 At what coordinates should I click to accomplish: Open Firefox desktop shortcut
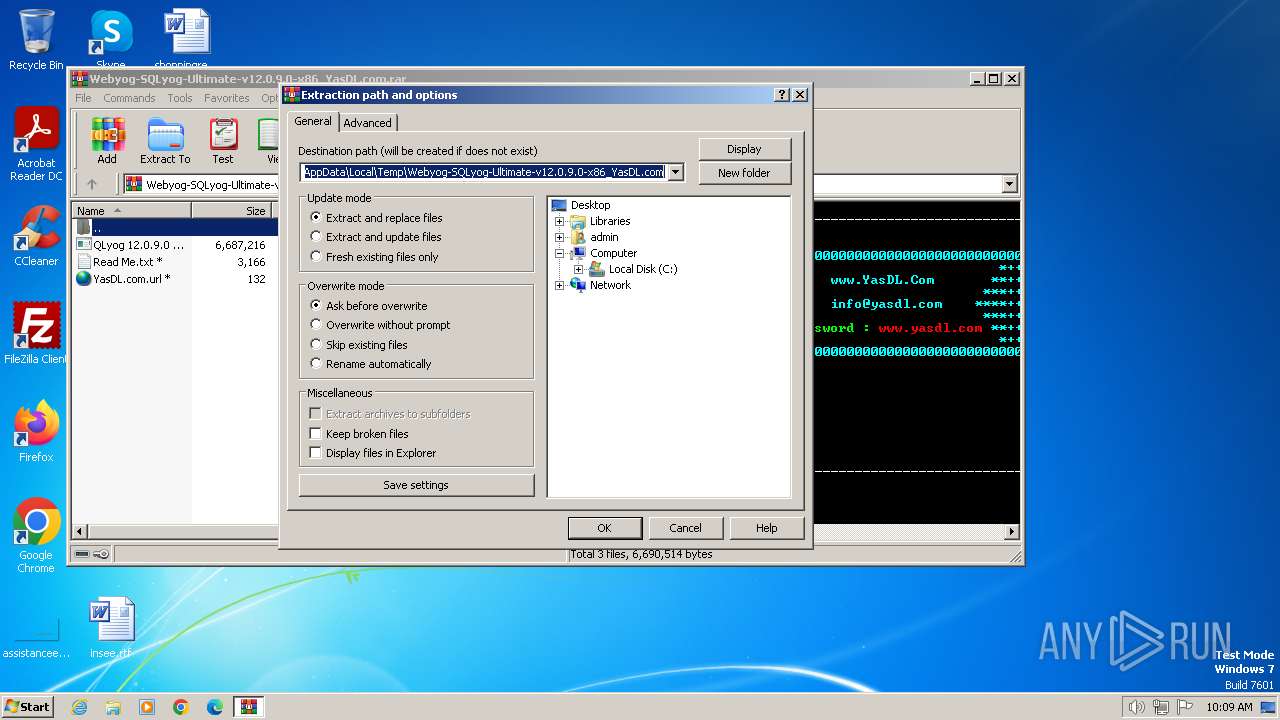coord(36,432)
